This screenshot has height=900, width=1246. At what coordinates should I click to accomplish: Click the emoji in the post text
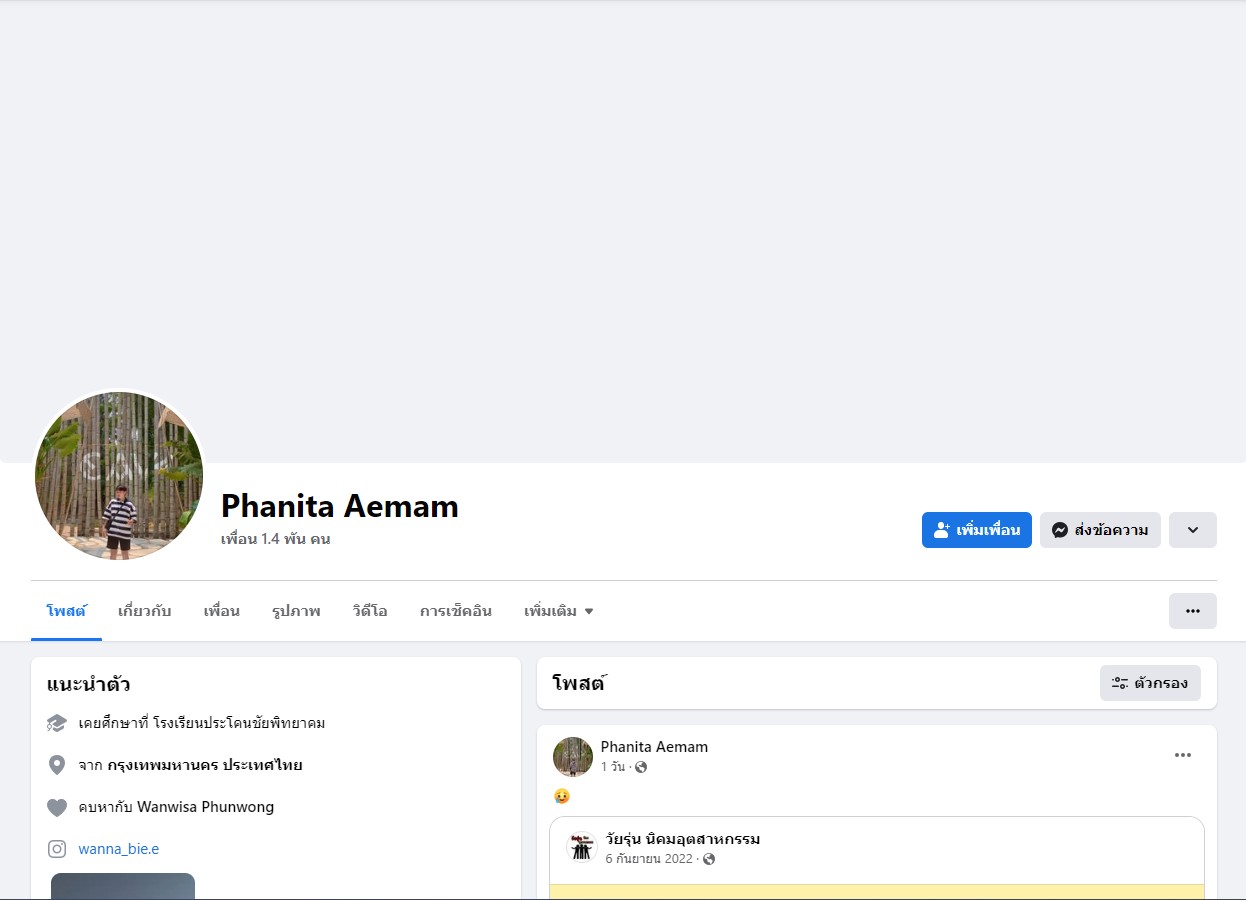coord(562,796)
